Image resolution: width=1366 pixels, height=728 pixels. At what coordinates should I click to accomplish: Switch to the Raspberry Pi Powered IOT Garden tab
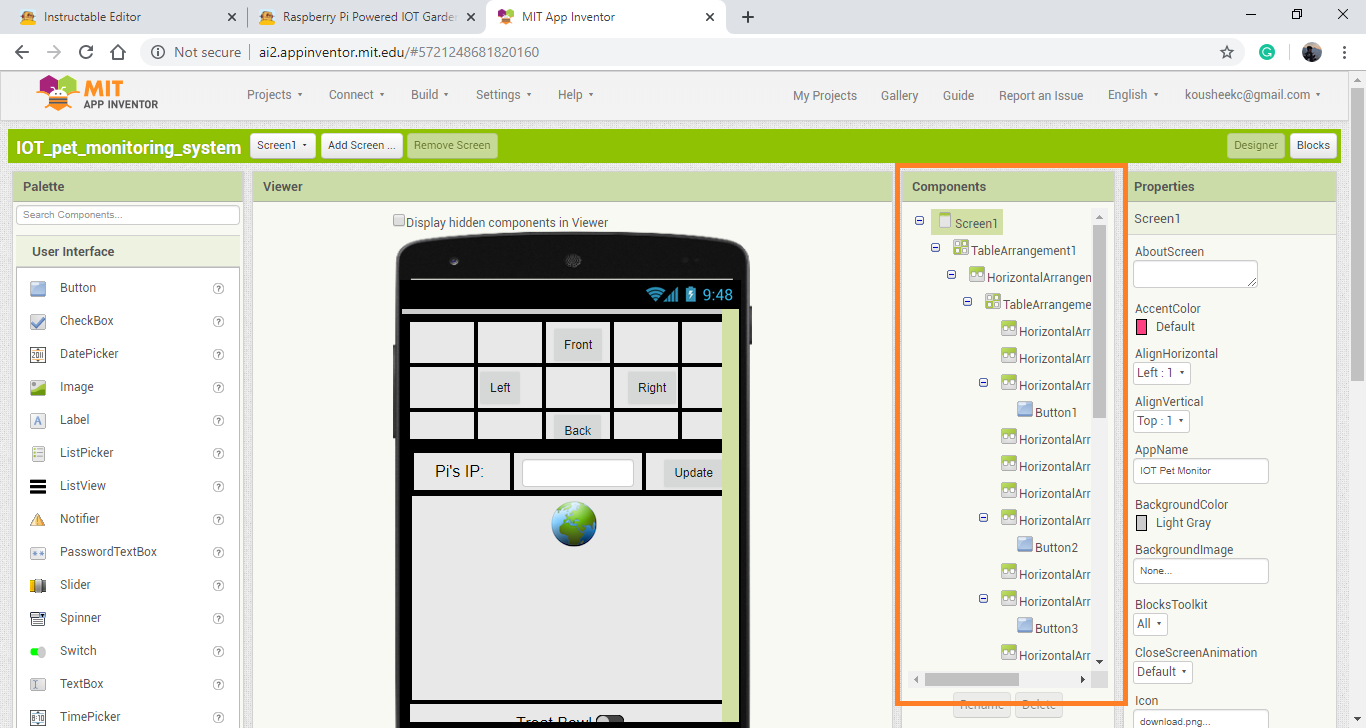pyautogui.click(x=365, y=17)
